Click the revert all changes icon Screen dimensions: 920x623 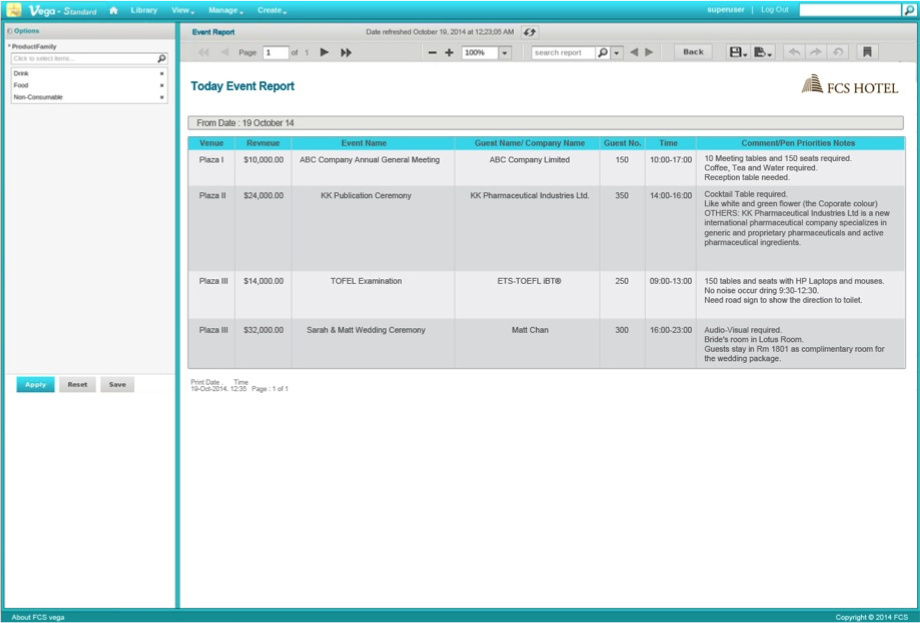coord(838,52)
